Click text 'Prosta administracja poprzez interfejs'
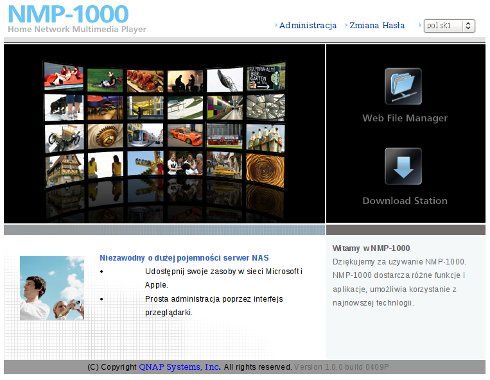 (x=214, y=299)
